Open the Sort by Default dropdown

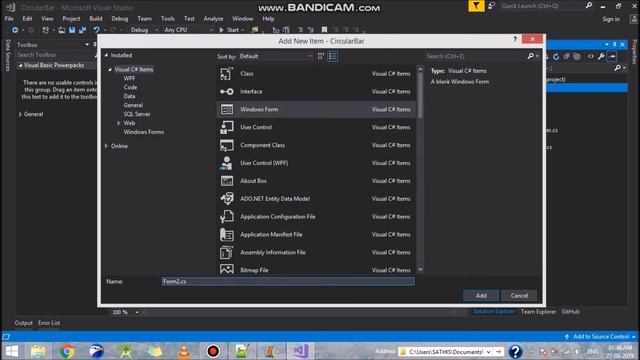[x=276, y=56]
